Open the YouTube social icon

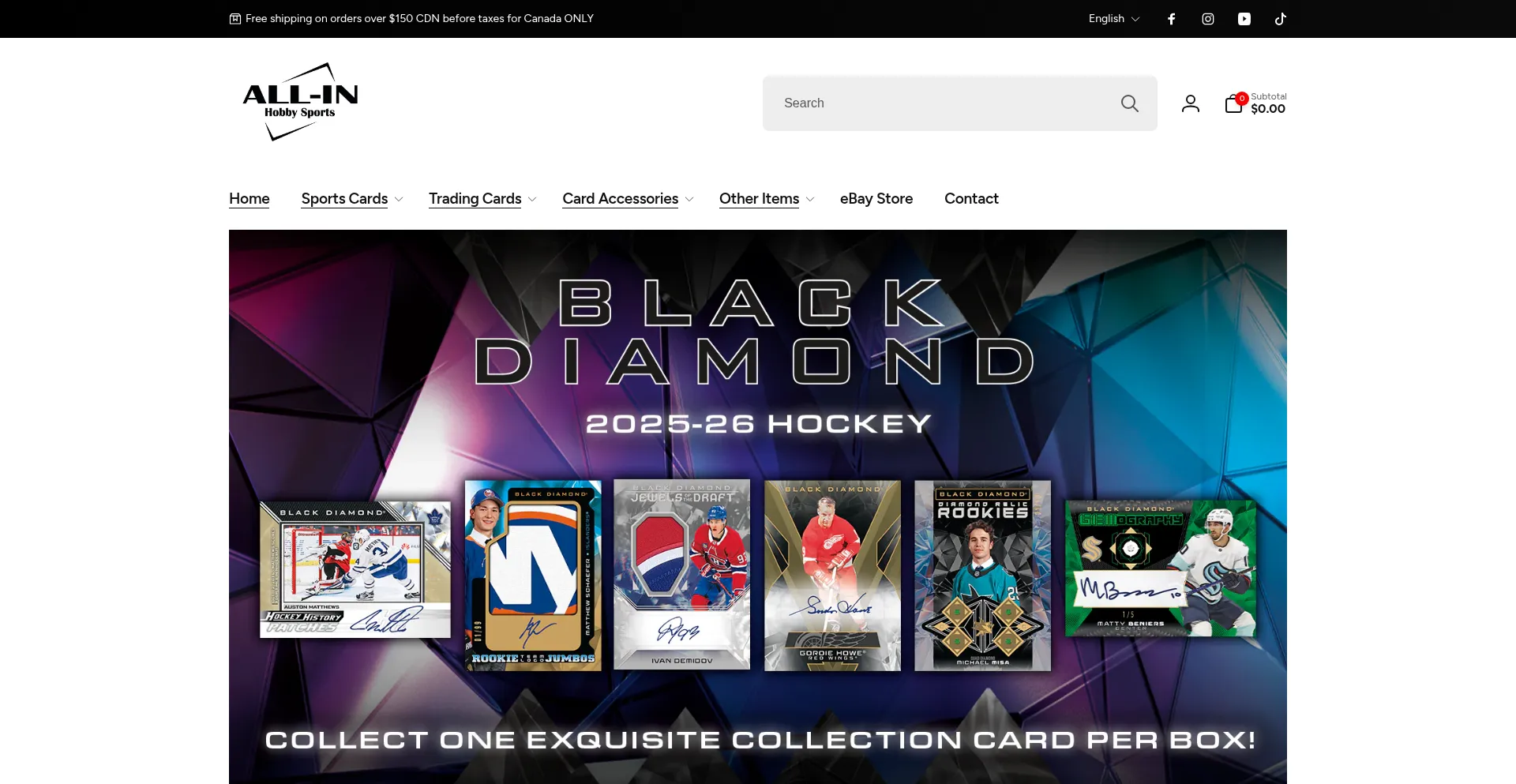click(1244, 19)
